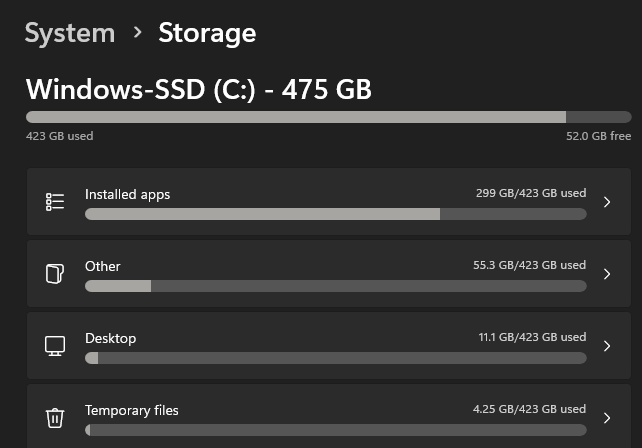The image size is (642, 448).
Task: Go back to System in breadcrumb
Action: (70, 33)
